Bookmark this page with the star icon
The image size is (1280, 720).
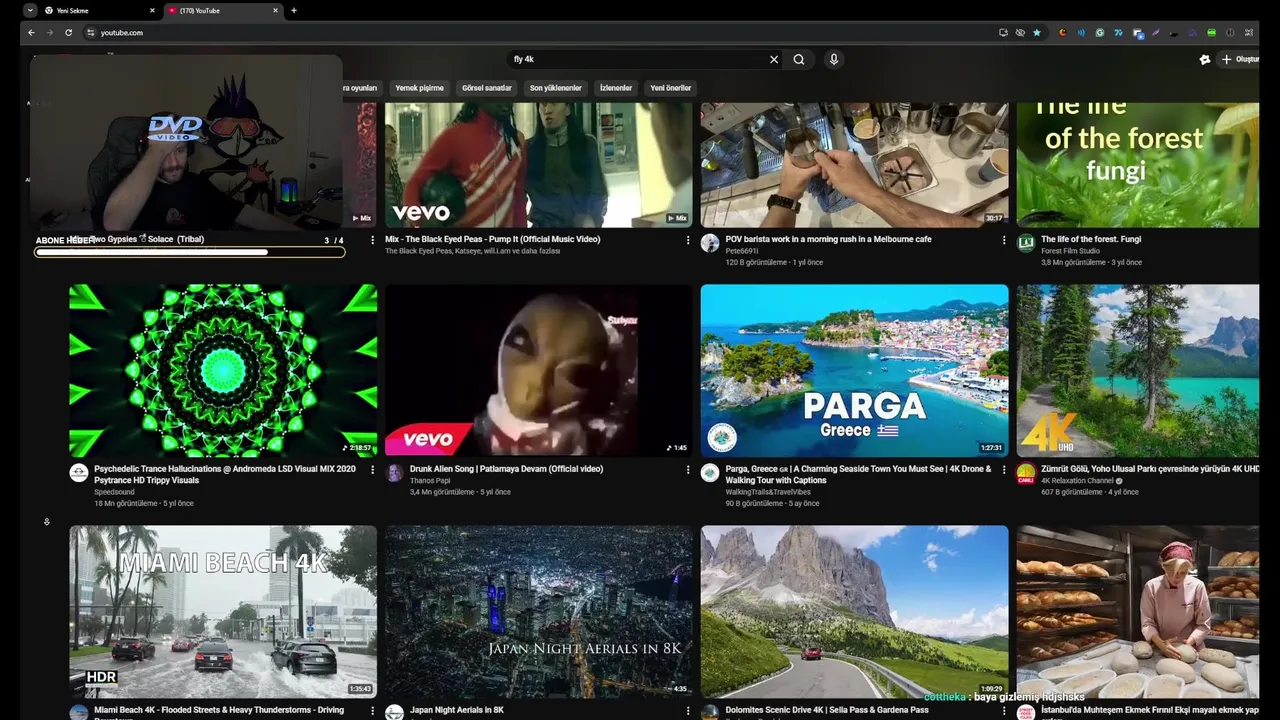pos(1037,32)
